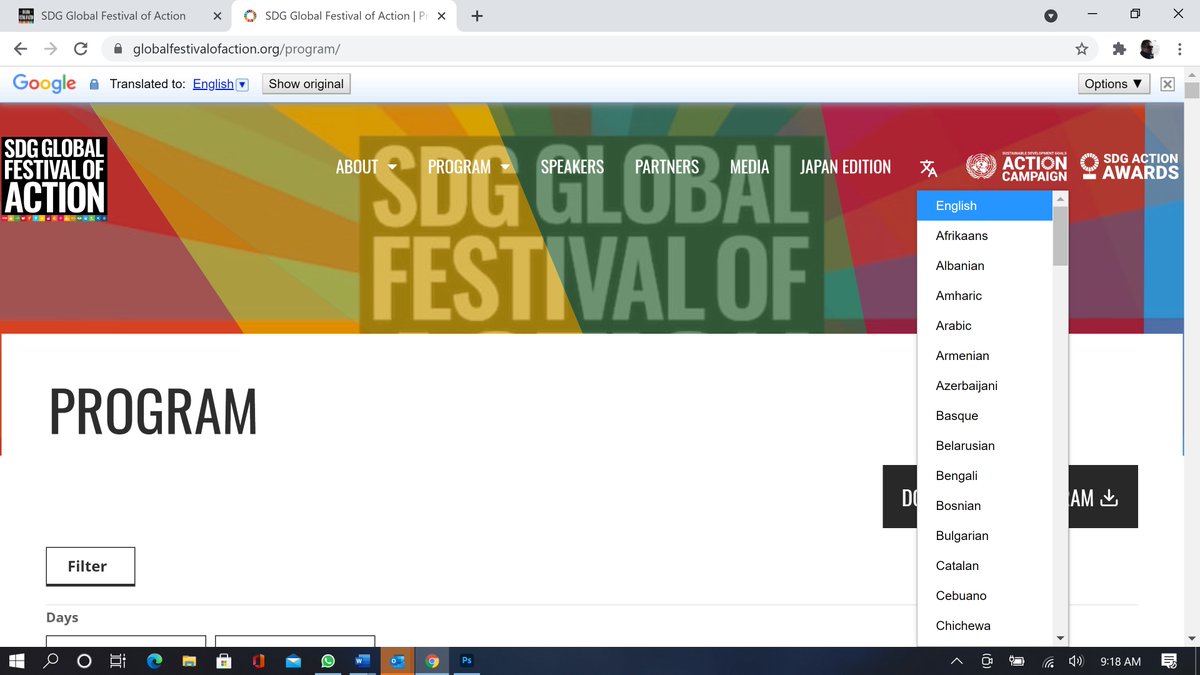
Task: Click the SDG Global Festival of Action logo
Action: click(54, 178)
